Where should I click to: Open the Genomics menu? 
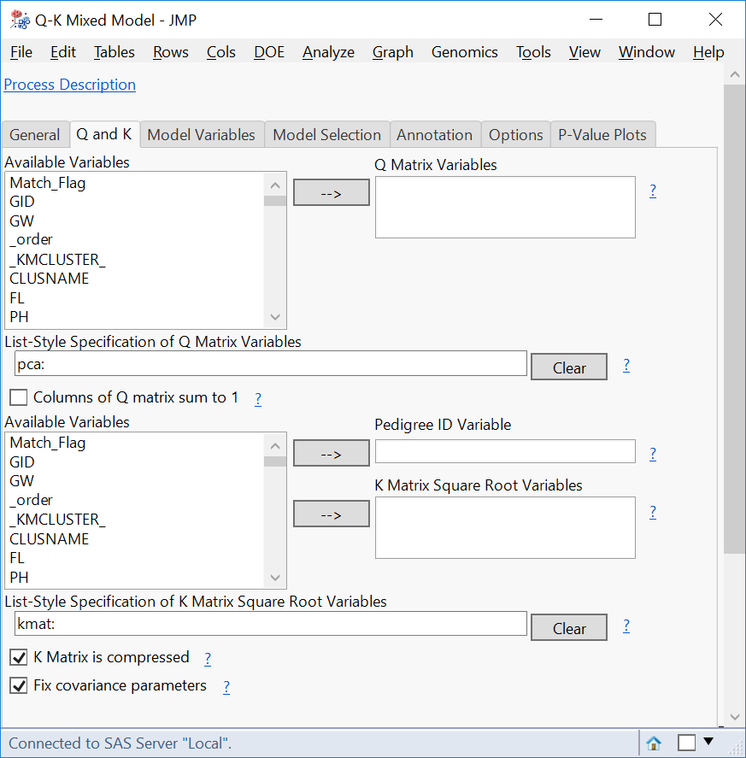point(464,52)
